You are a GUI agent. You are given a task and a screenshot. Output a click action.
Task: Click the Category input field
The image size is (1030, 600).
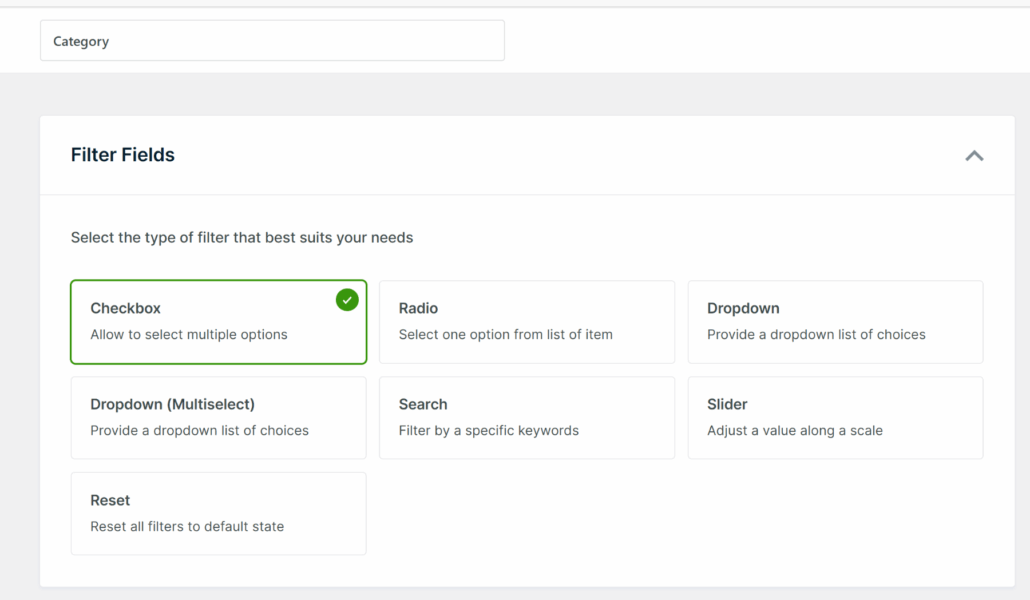(272, 40)
